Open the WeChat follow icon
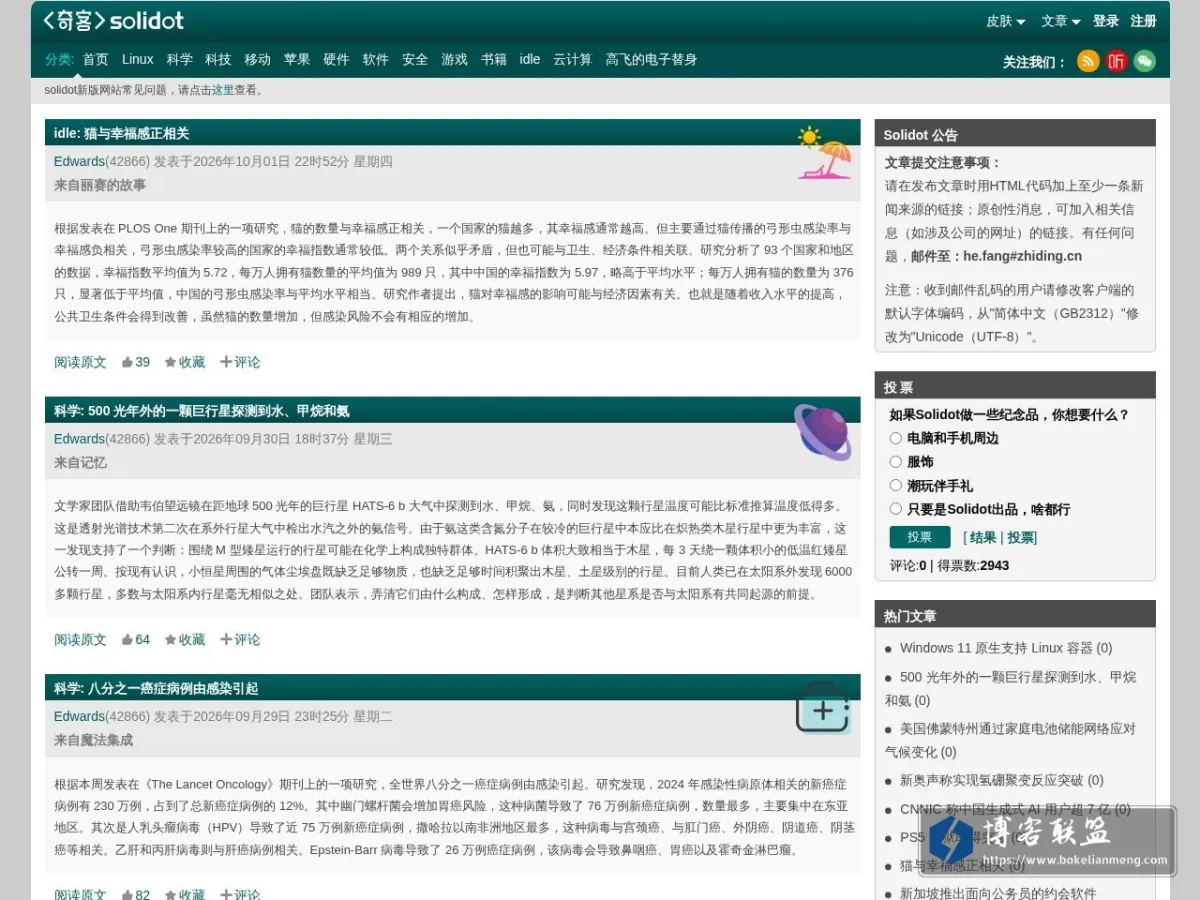Image resolution: width=1200 pixels, height=900 pixels. tap(1144, 61)
